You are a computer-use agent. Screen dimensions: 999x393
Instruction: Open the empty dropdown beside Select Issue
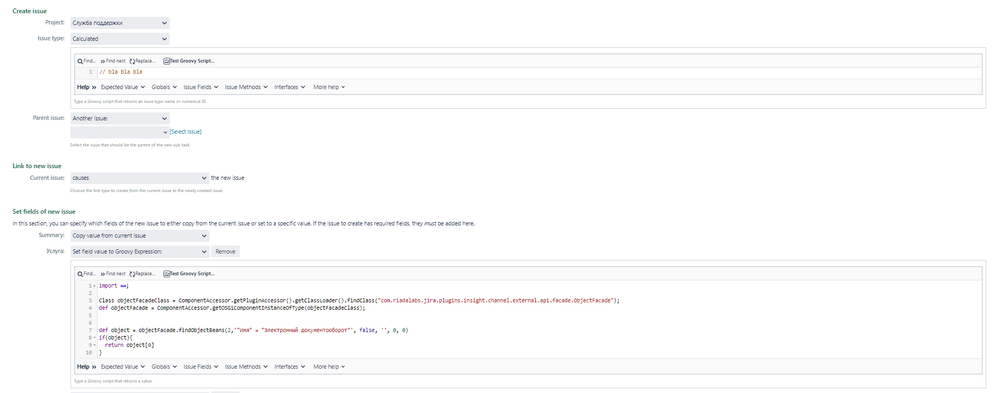(120, 132)
